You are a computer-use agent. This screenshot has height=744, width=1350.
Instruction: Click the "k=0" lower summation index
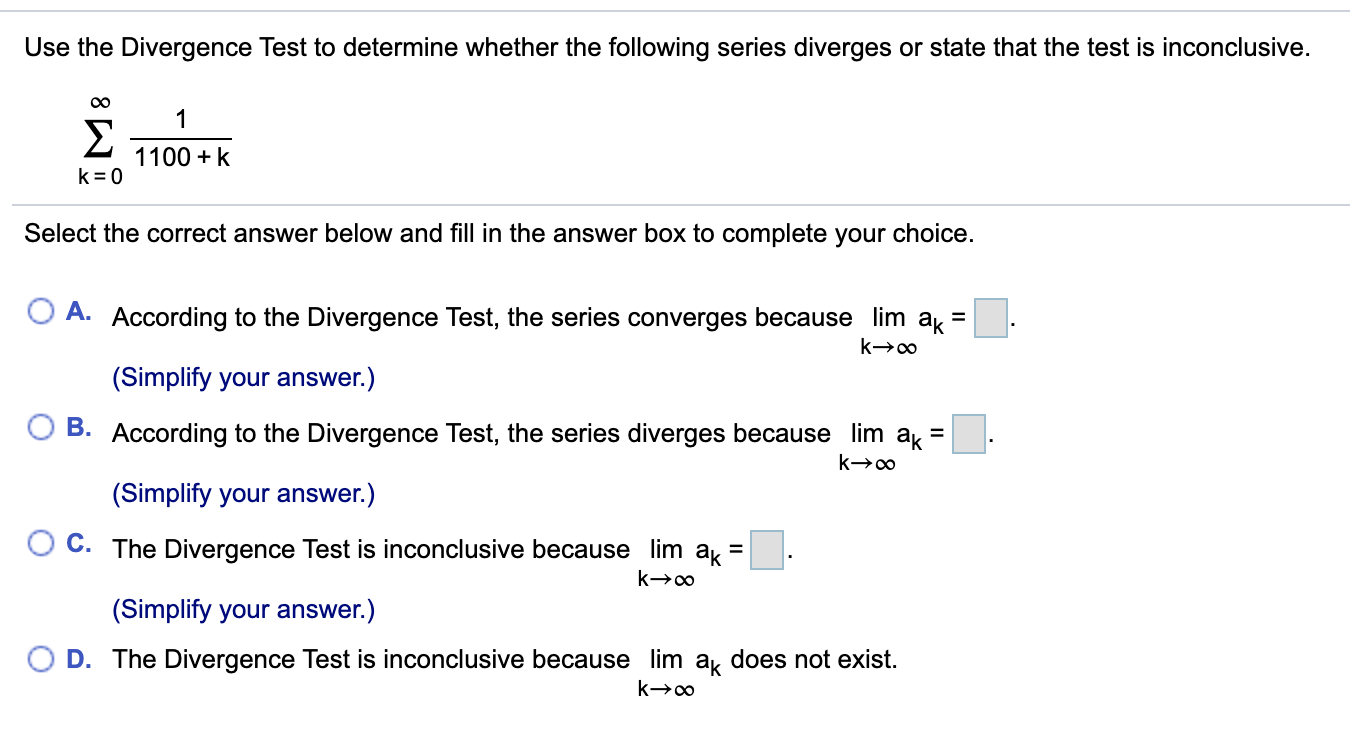[102, 178]
